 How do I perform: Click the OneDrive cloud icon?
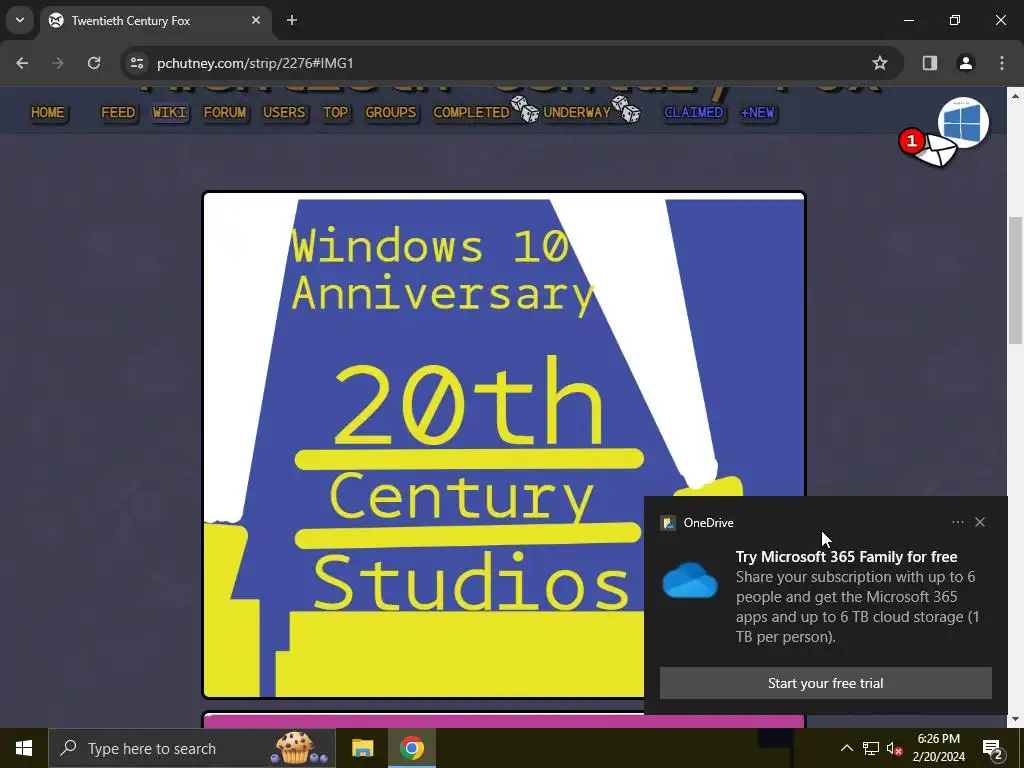click(690, 580)
